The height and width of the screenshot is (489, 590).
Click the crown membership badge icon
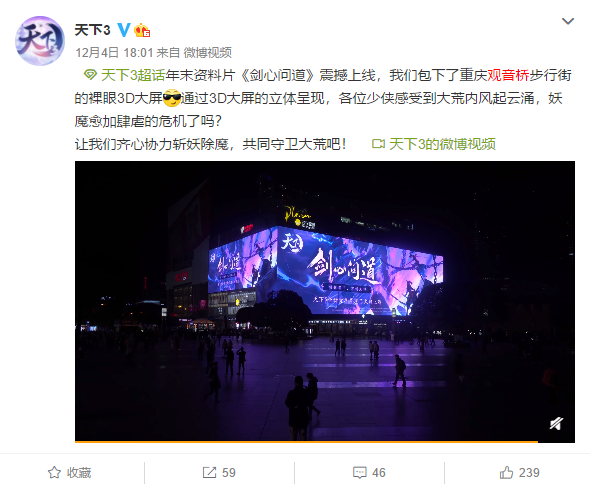tap(142, 30)
